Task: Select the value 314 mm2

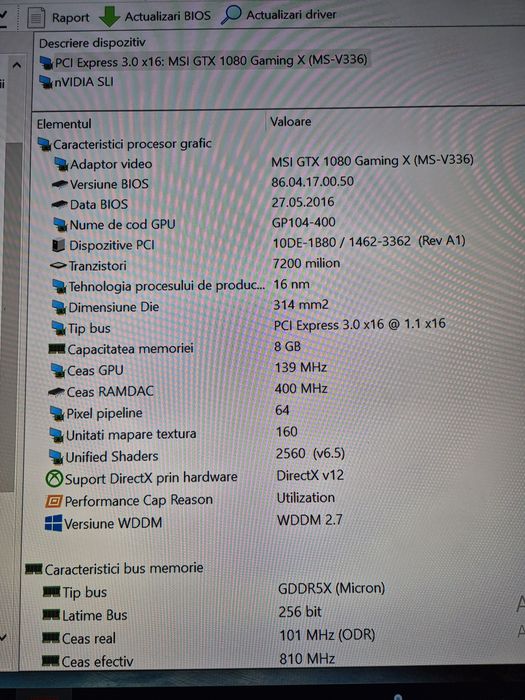Action: tap(301, 305)
